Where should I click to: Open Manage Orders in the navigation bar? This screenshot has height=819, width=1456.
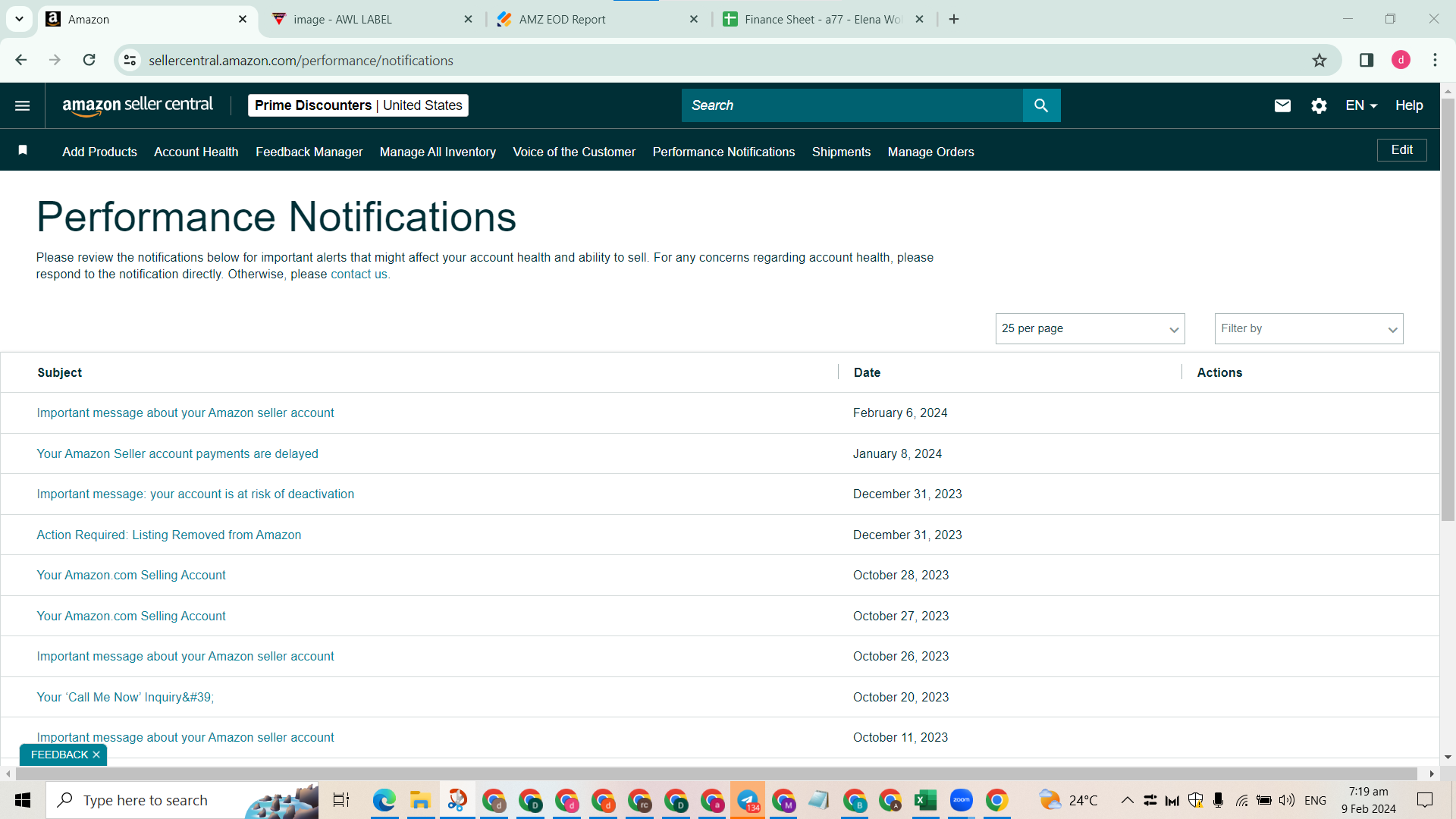pyautogui.click(x=930, y=152)
